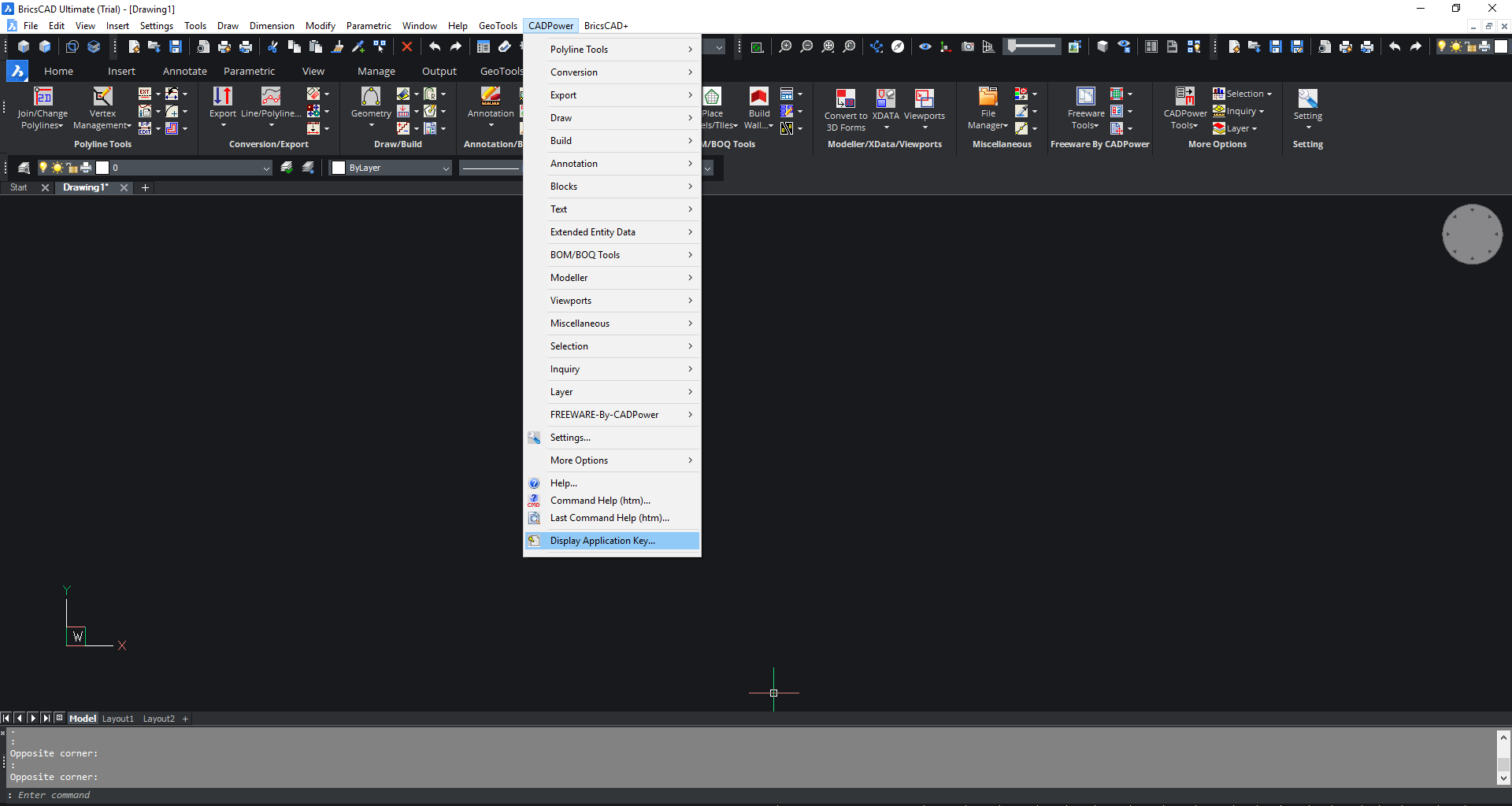Image resolution: width=1512 pixels, height=806 pixels.
Task: Click the Join/Change Polylines ribbon icon
Action: pyautogui.click(x=43, y=97)
